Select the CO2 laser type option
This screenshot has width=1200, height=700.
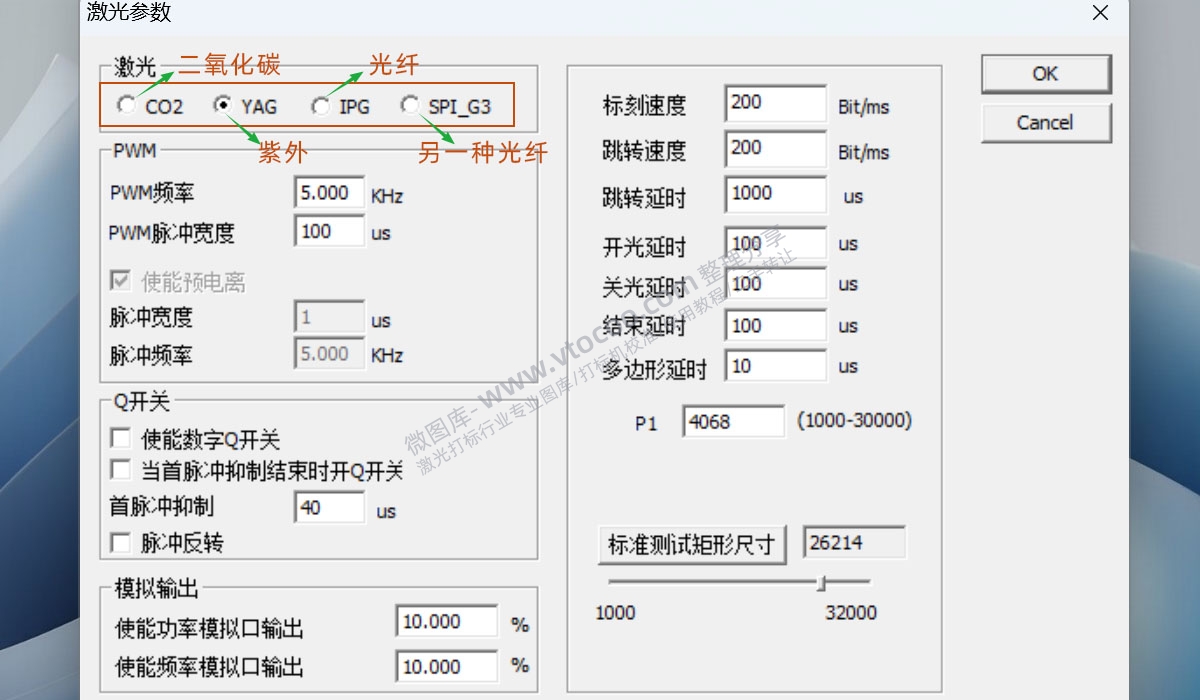coord(127,105)
